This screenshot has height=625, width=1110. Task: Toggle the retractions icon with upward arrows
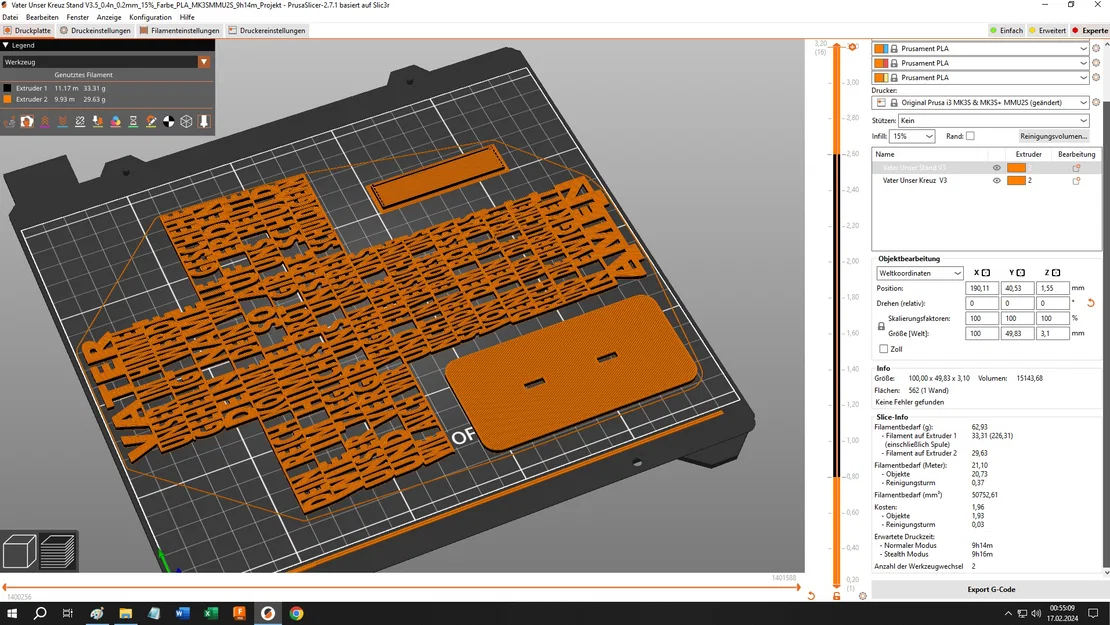pos(45,122)
